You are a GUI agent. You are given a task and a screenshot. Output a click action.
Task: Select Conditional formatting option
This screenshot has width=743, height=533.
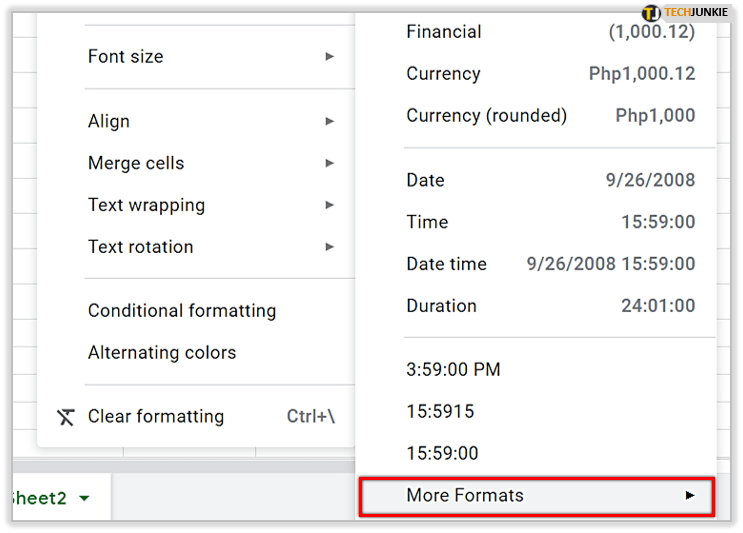click(x=182, y=311)
